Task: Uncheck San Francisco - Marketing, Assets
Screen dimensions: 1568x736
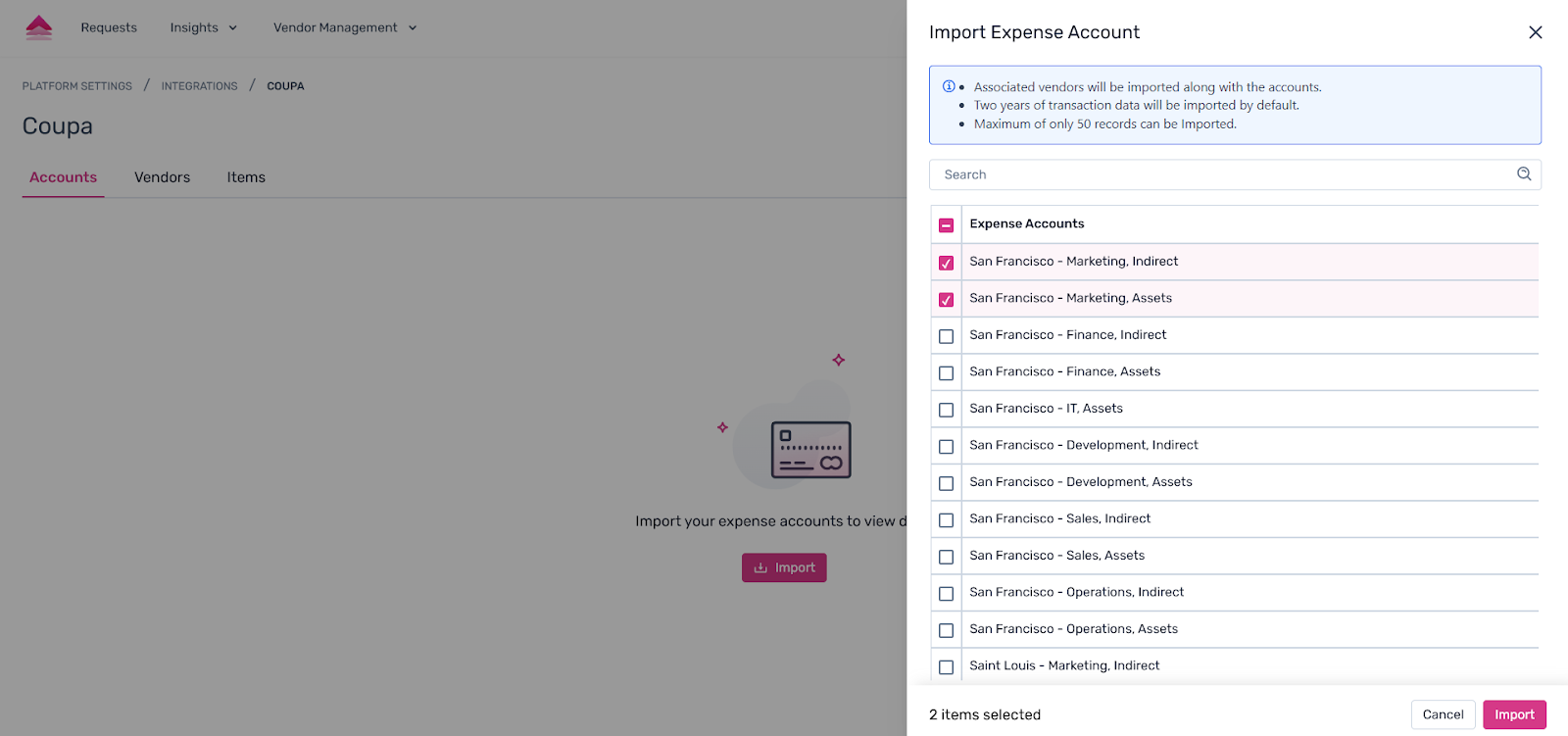Action: tap(946, 300)
